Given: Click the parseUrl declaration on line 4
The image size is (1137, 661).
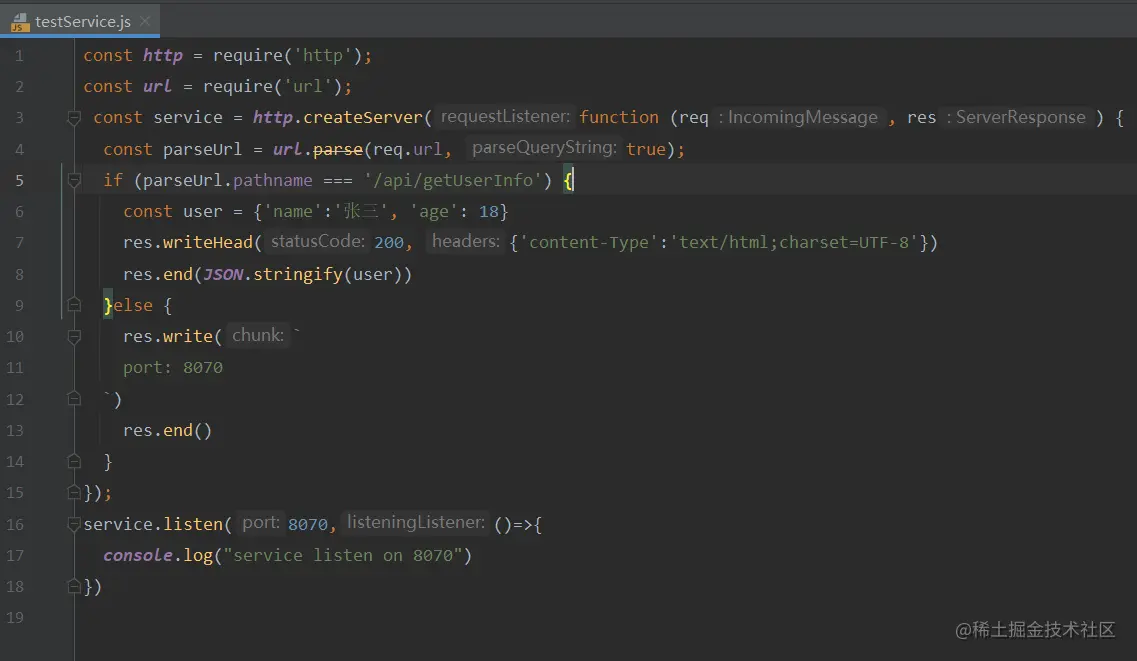Looking at the screenshot, I should click(202, 149).
